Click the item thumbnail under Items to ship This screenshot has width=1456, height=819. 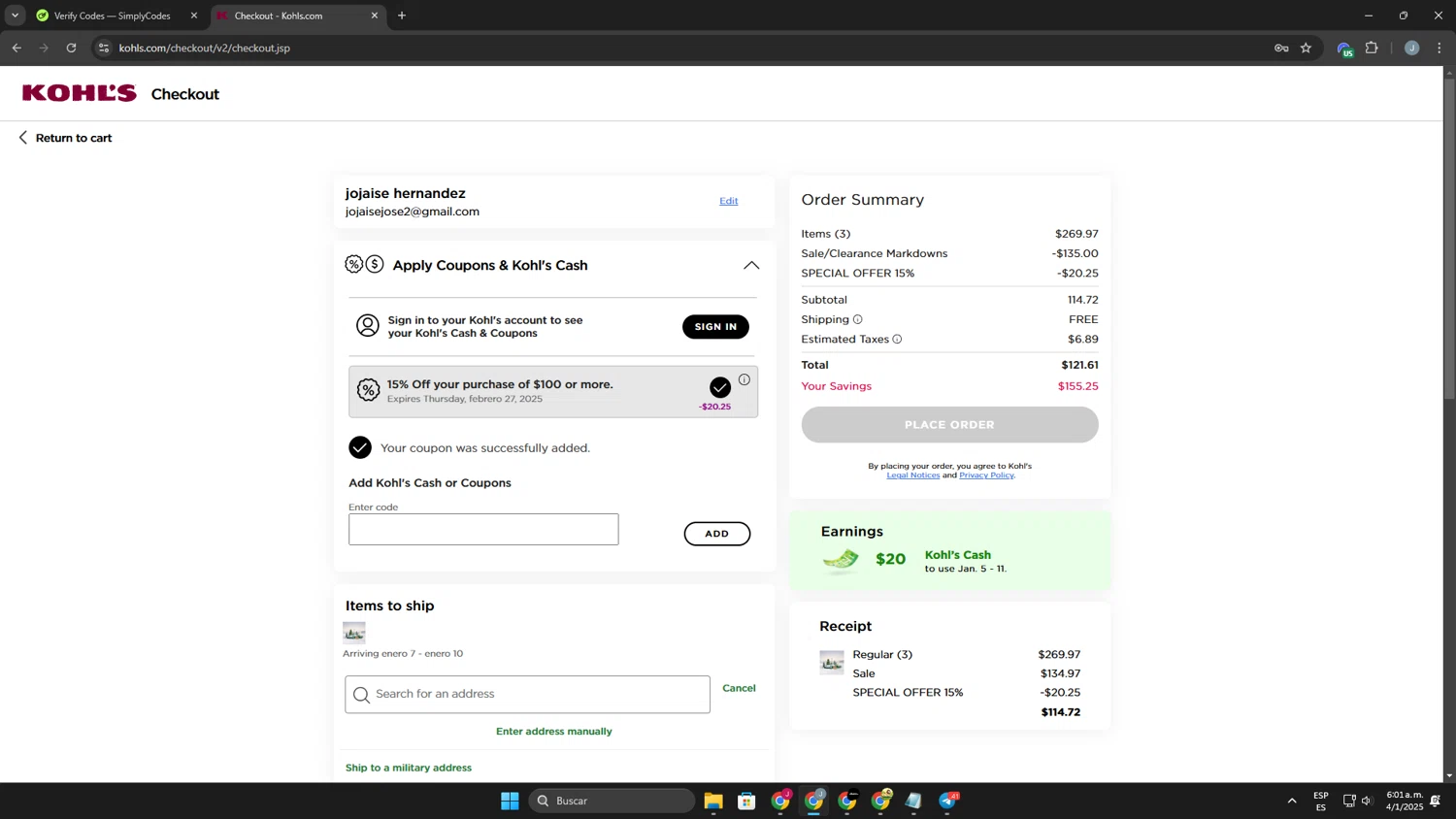point(354,633)
